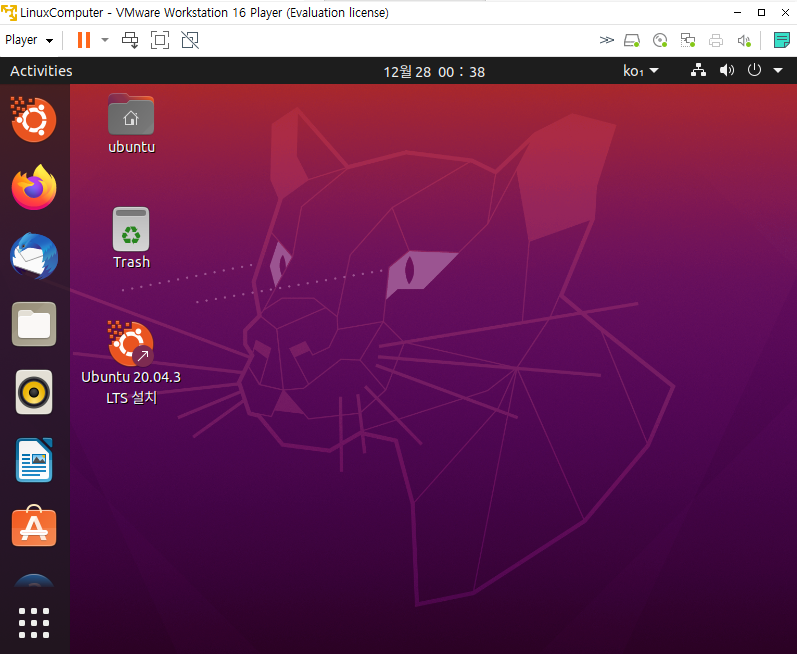Click the power icon in top bar
The width and height of the screenshot is (797, 654).
tap(754, 70)
